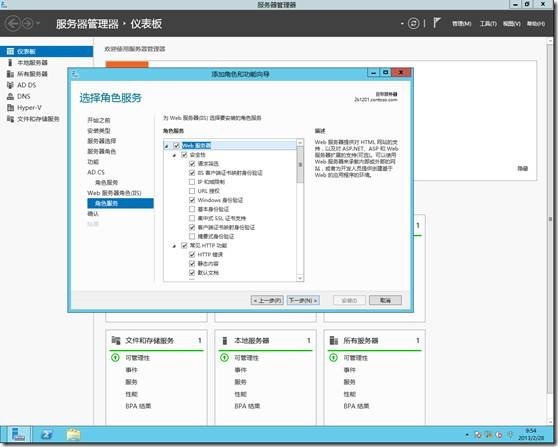The height and width of the screenshot is (447, 558).
Task: Click the 取消 cancel button
Action: click(x=385, y=300)
